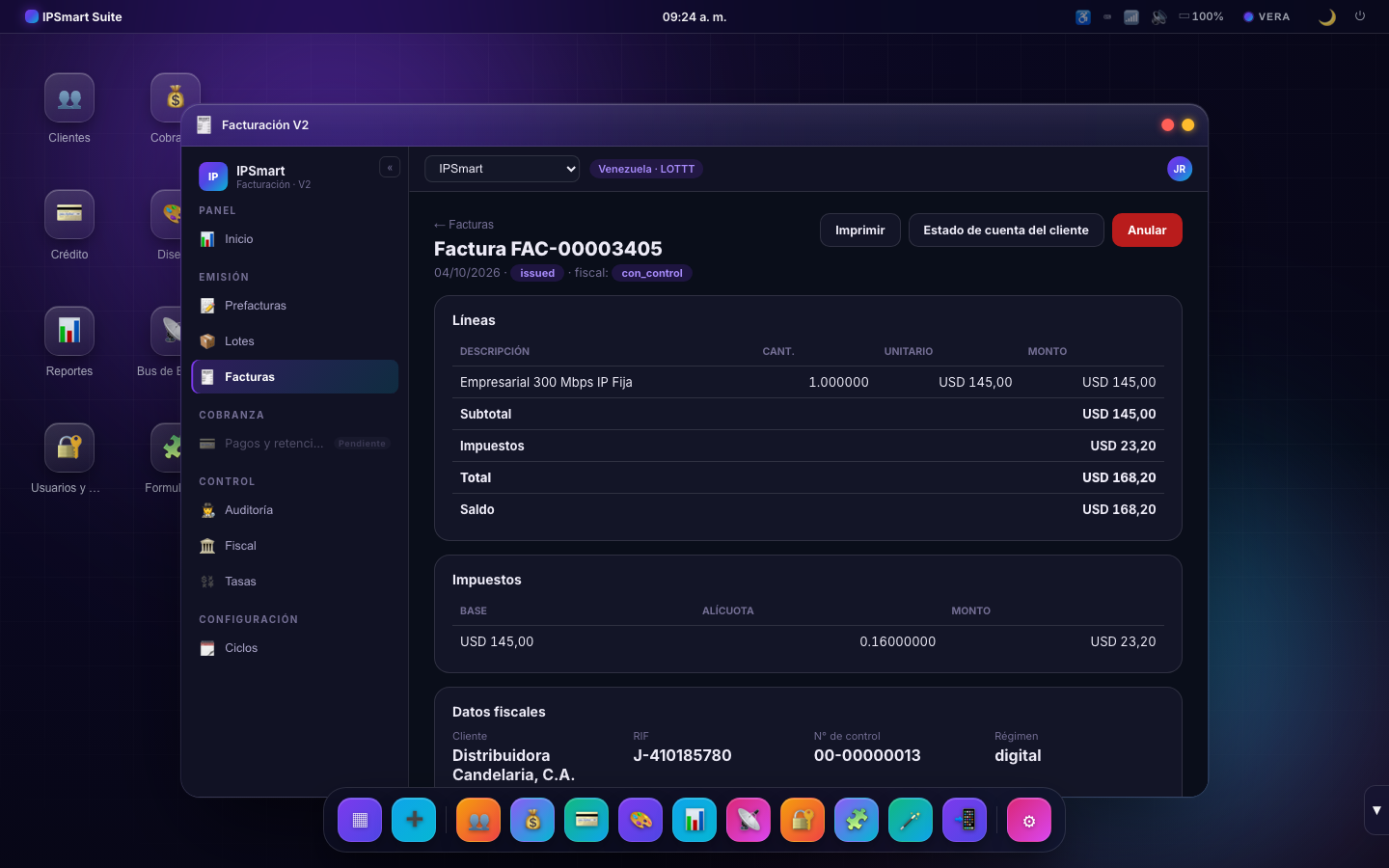The width and height of the screenshot is (1389, 868).
Task: Click the Pendiente tag in the sidebar
Action: pos(362,444)
